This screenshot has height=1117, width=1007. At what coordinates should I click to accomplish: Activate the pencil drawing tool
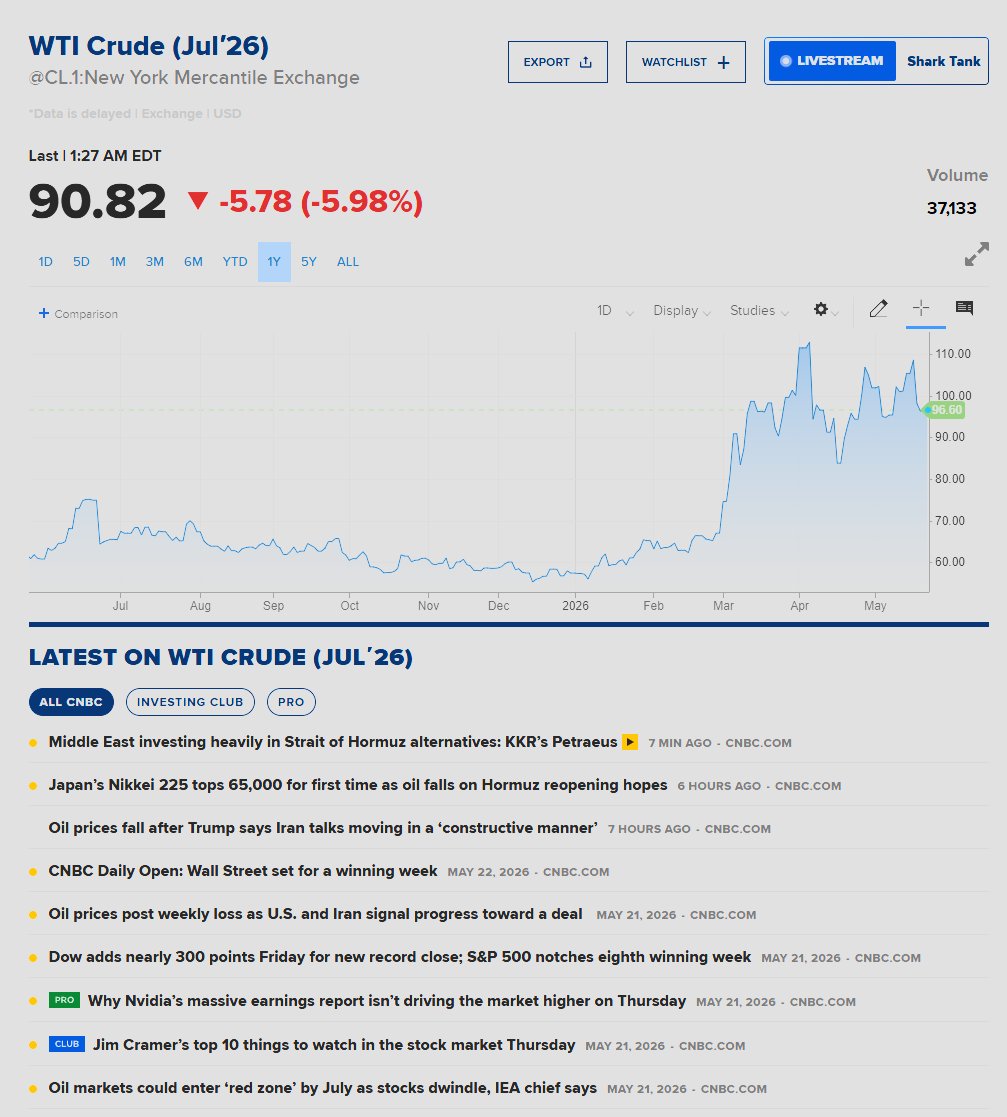tap(878, 308)
